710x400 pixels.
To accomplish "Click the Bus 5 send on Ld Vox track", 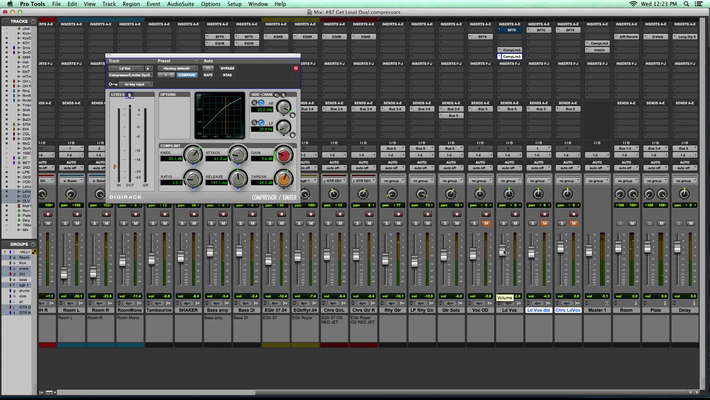I will click(x=509, y=109).
